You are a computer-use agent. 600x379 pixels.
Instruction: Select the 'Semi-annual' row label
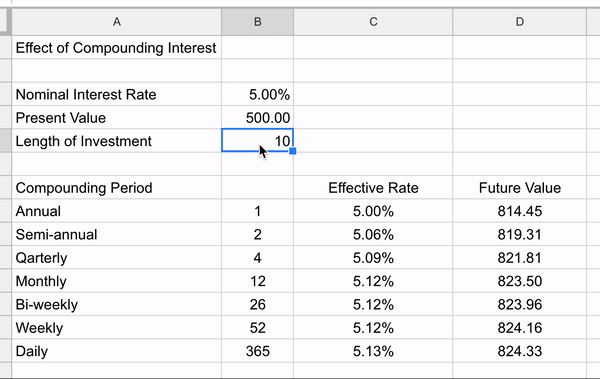tap(116, 234)
